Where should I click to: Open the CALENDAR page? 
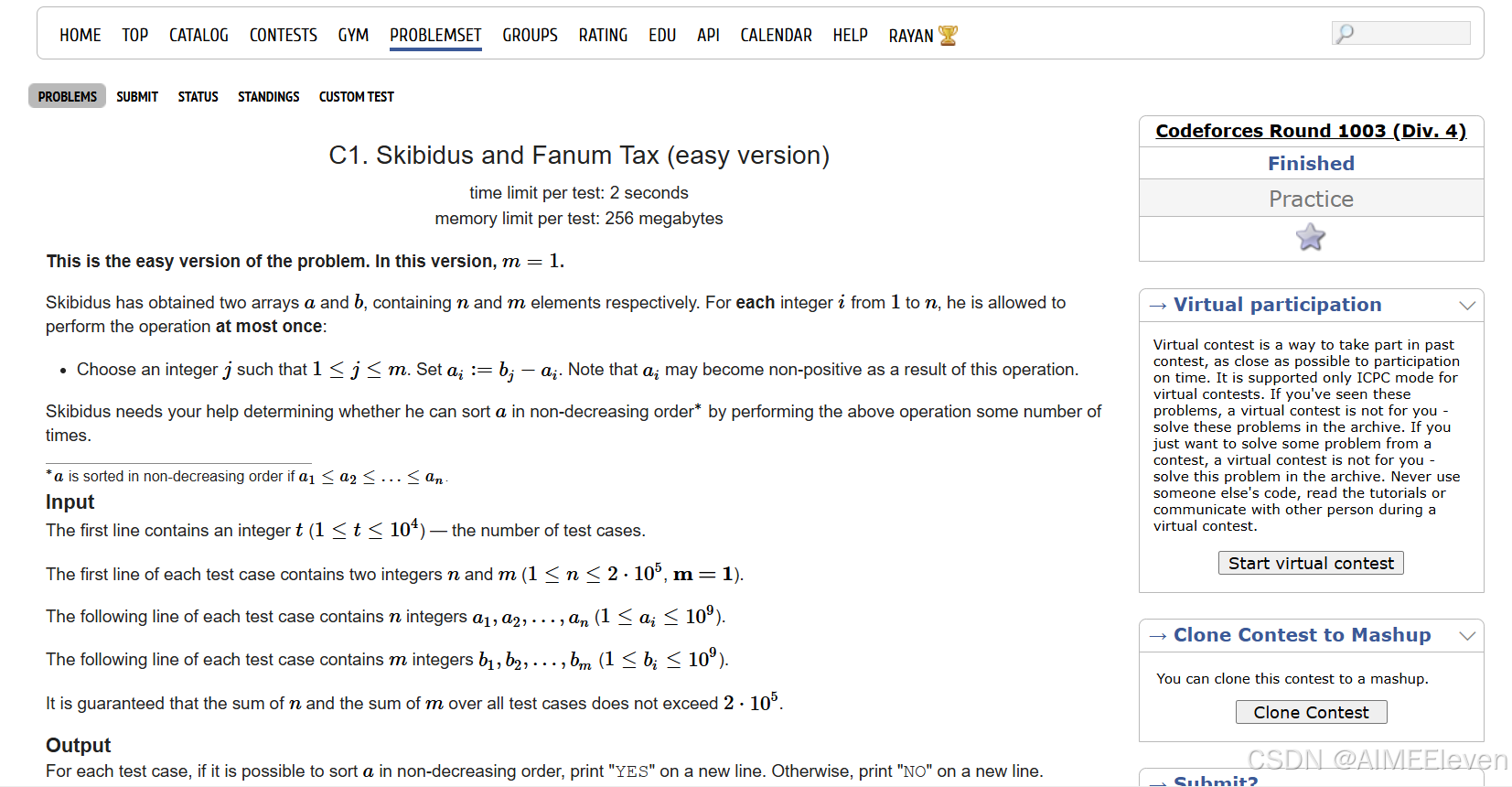coord(776,36)
